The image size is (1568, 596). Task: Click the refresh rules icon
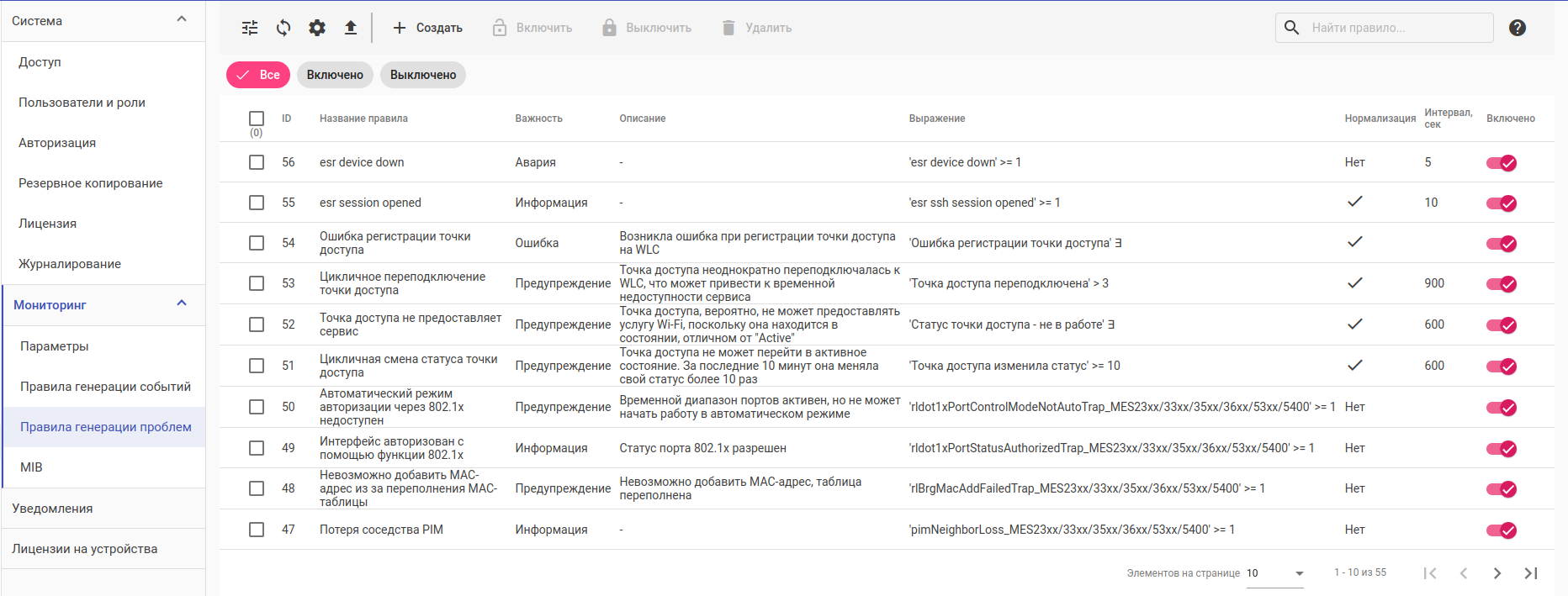point(283,28)
